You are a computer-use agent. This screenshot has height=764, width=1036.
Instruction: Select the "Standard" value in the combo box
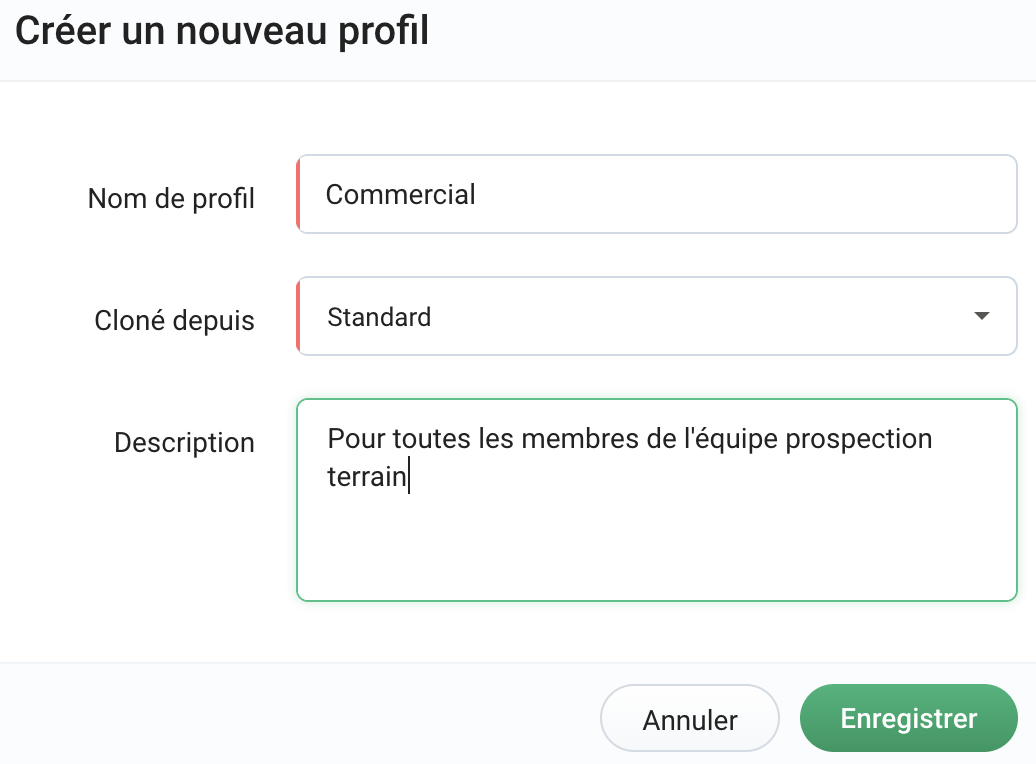click(x=379, y=317)
